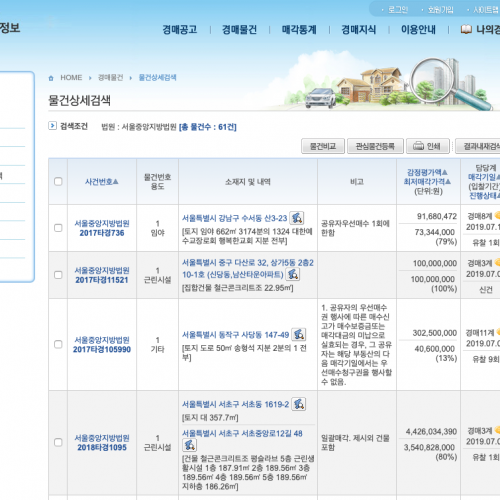Toggle the select-all checkbox in table header

[58, 181]
